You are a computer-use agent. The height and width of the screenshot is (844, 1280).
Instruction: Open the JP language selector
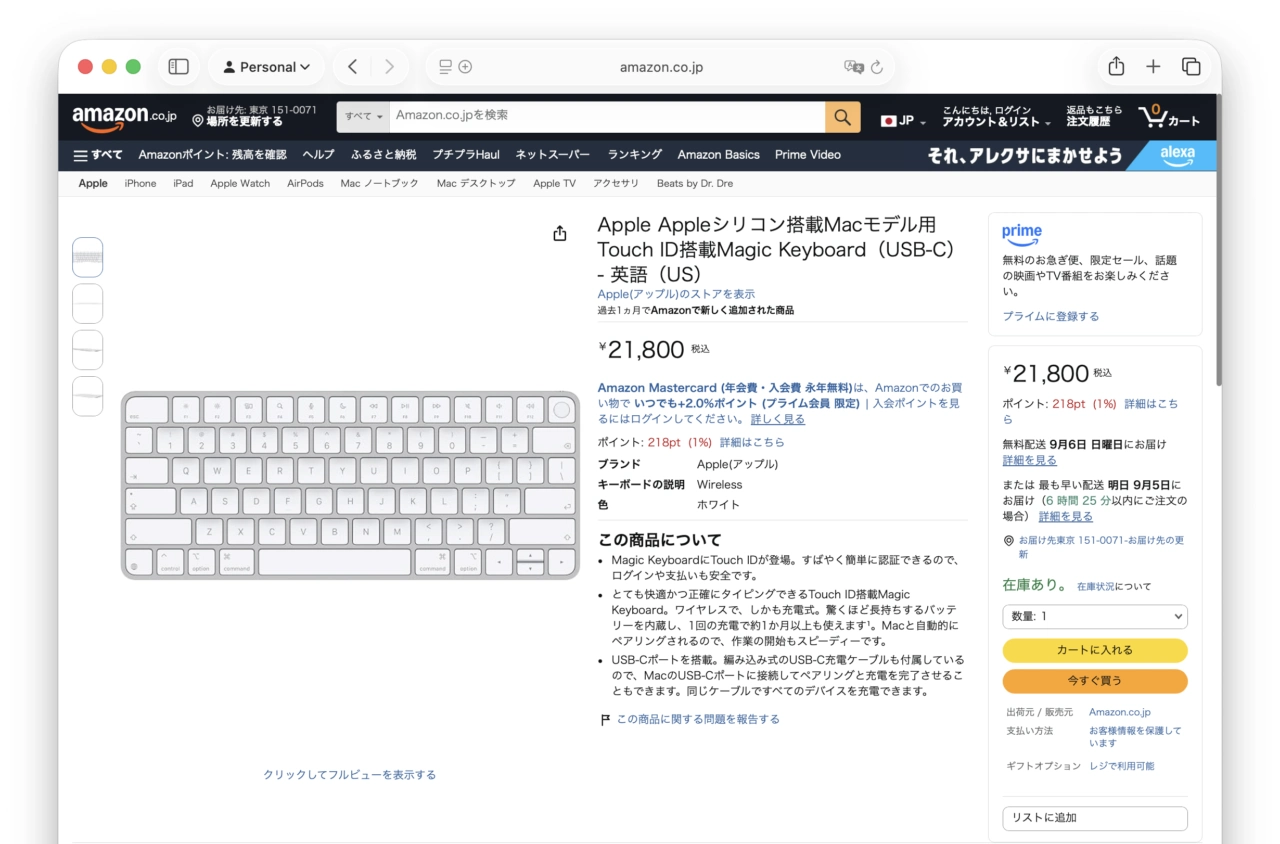(x=903, y=120)
